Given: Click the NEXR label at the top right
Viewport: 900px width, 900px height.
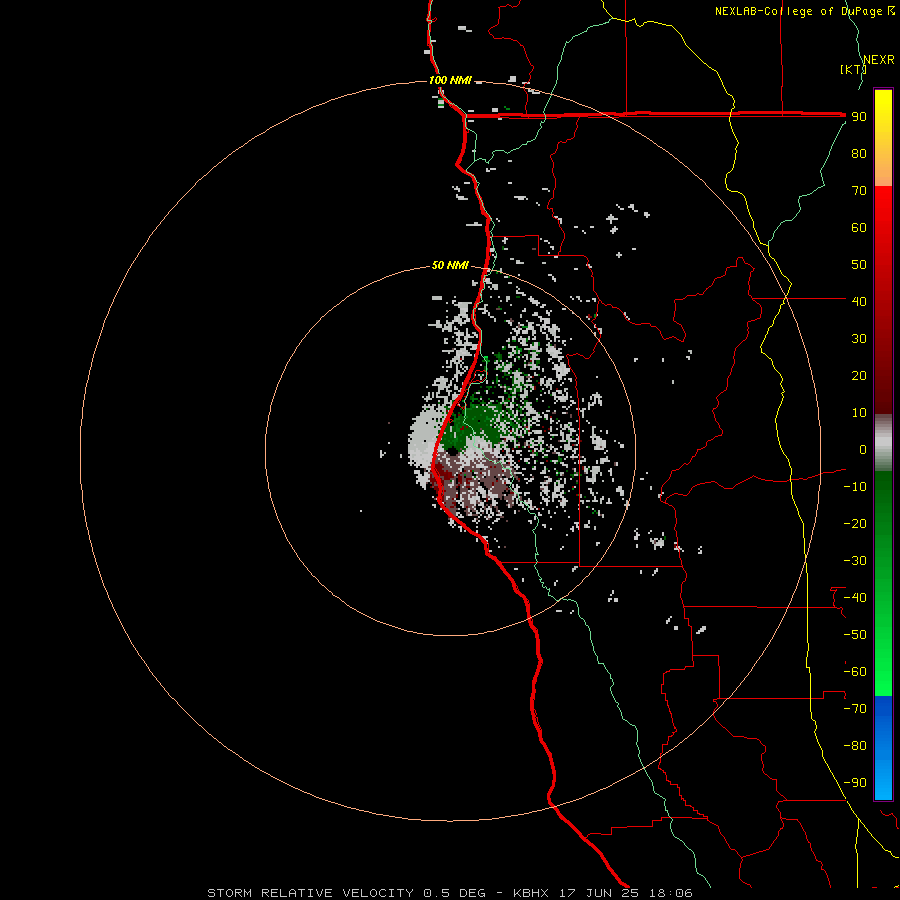Looking at the screenshot, I should (878, 60).
